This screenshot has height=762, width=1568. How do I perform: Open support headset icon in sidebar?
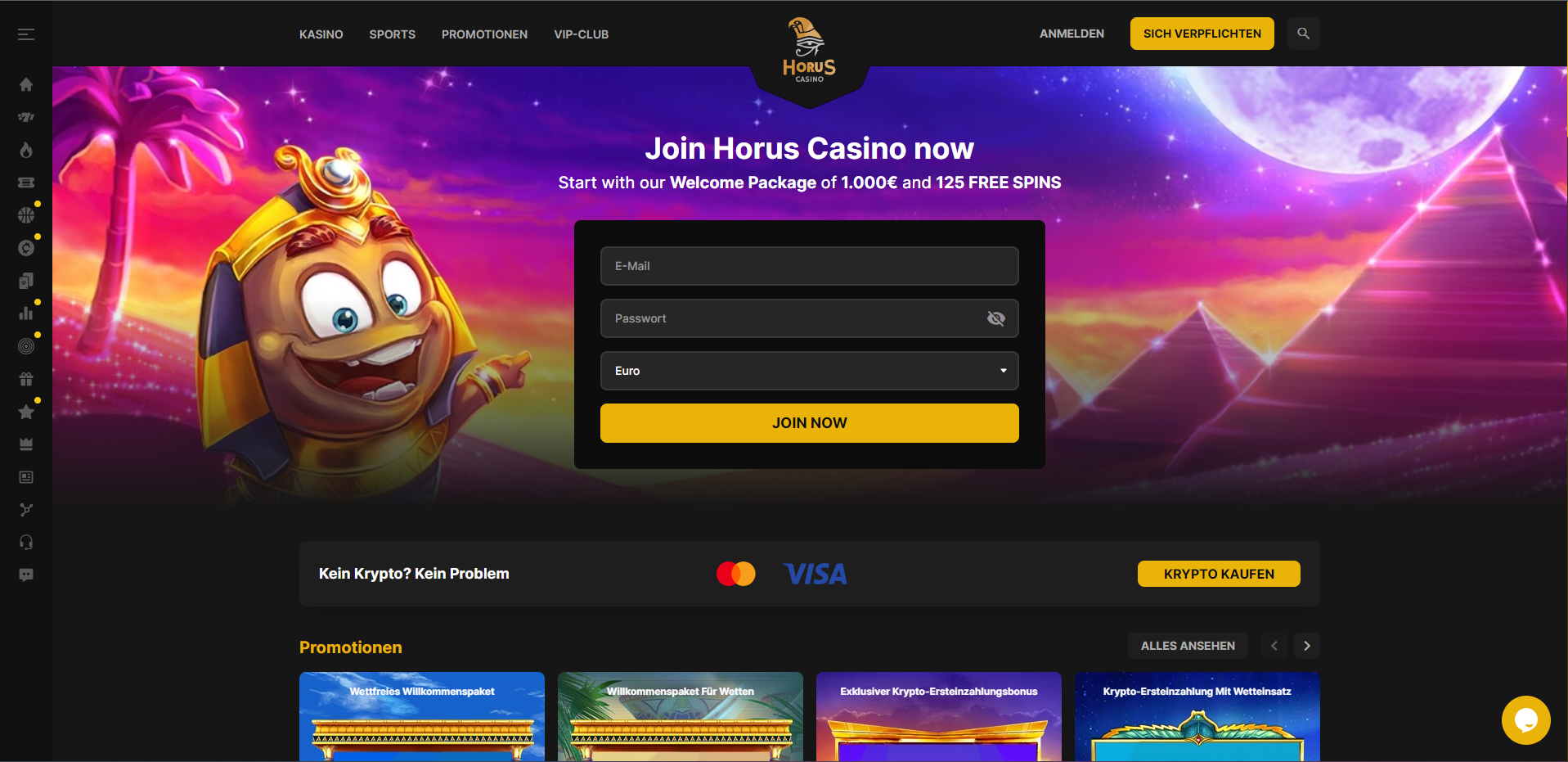pos(26,543)
